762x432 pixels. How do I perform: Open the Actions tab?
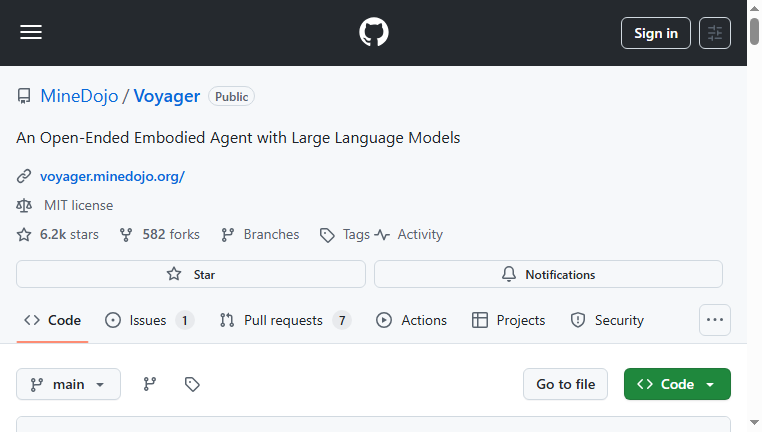[411, 320]
